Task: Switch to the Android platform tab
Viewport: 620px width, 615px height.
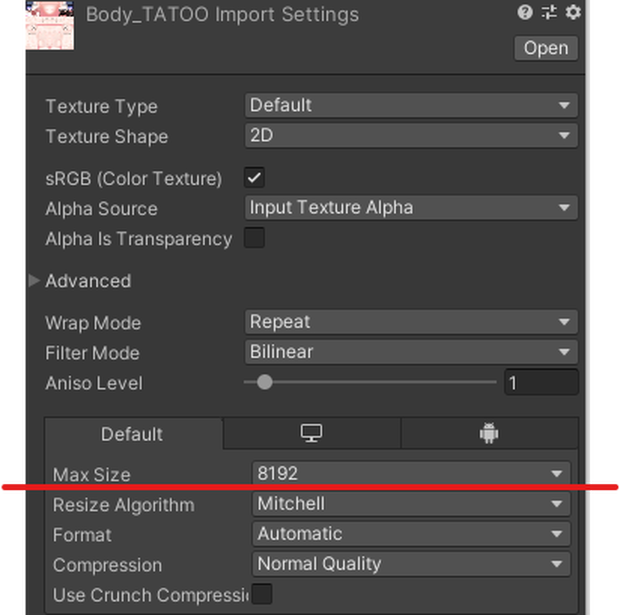Action: [x=489, y=433]
